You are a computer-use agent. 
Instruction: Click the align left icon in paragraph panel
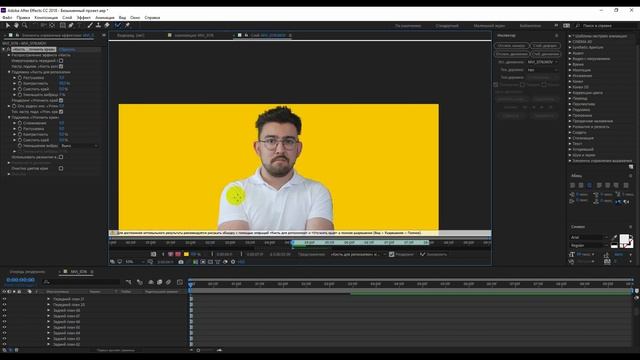[572, 185]
